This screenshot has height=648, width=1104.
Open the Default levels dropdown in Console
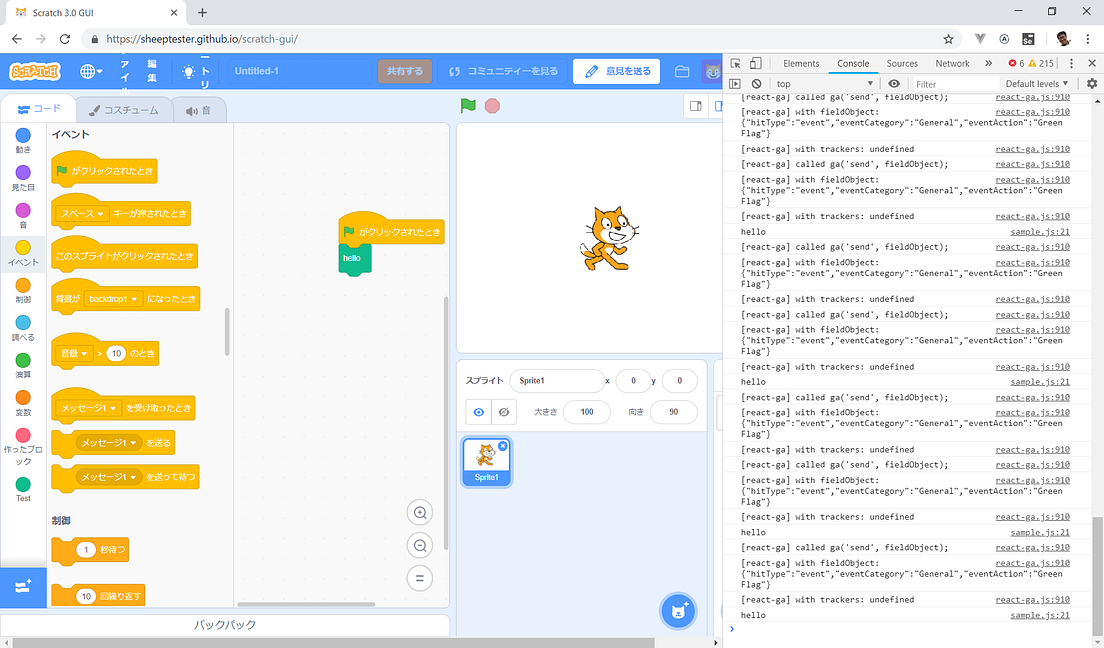(x=1035, y=83)
